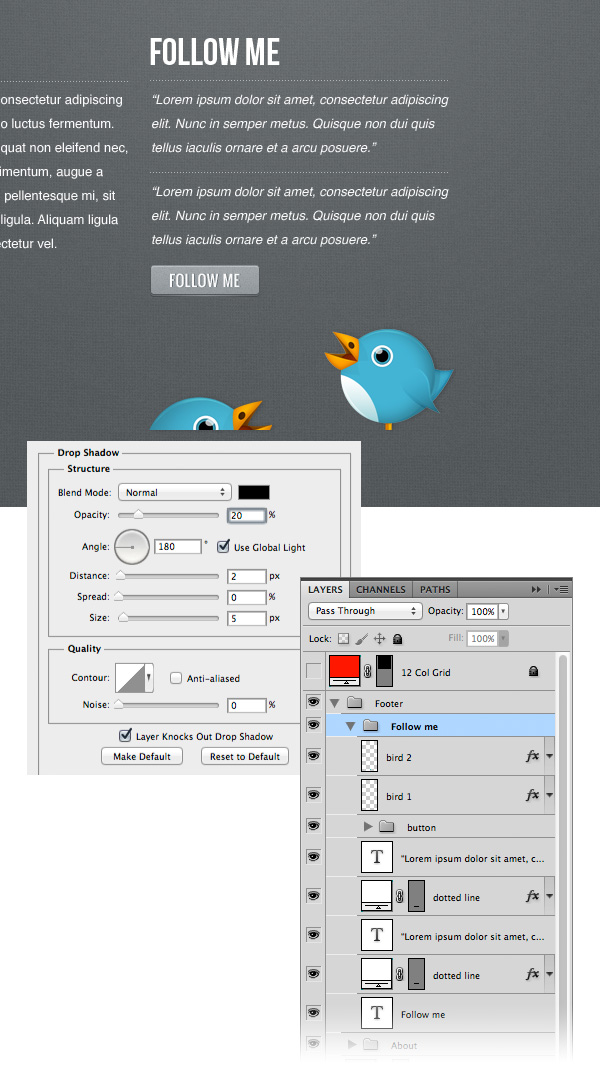Click the lock transparent pixels icon
This screenshot has height=1077, width=600.
343,639
